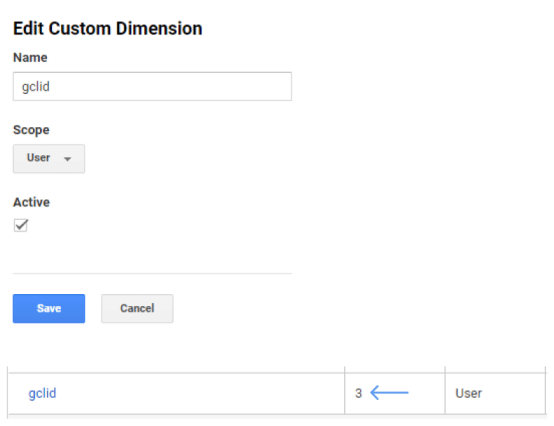
Task: Click the gclid text inside the Name field
Action: pyautogui.click(x=36, y=87)
